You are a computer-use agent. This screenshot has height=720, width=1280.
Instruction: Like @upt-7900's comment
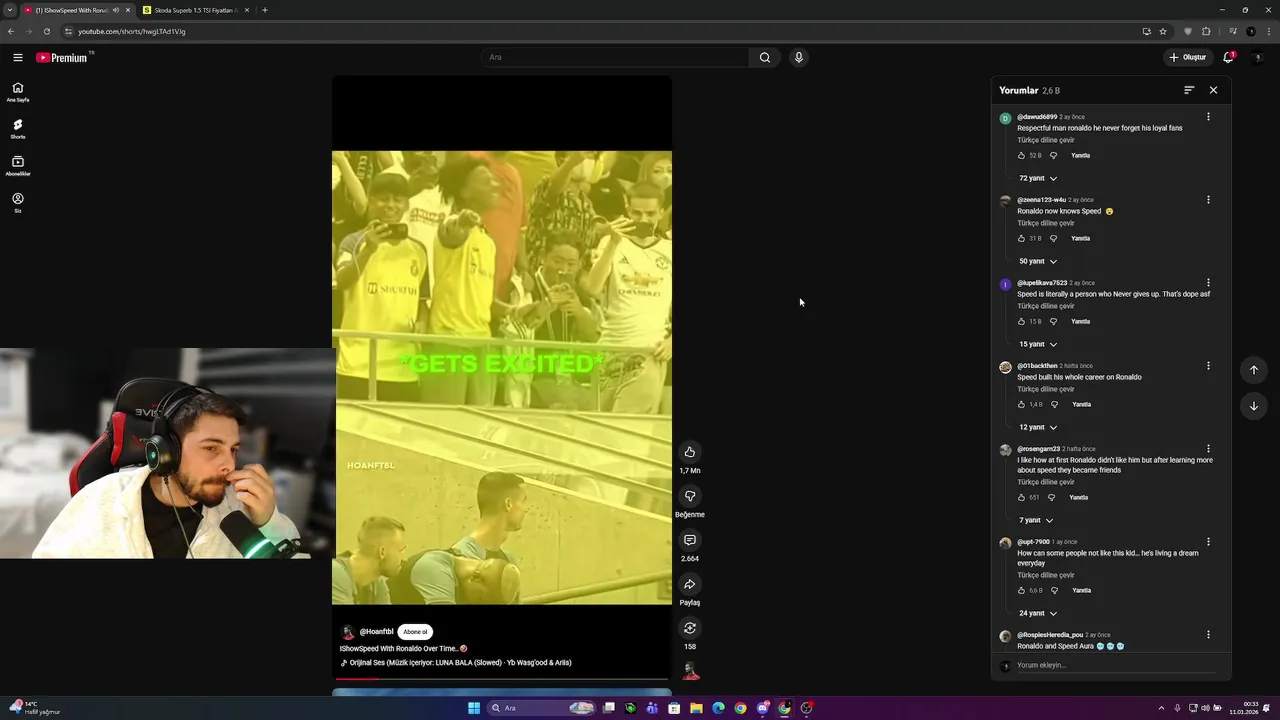1021,590
